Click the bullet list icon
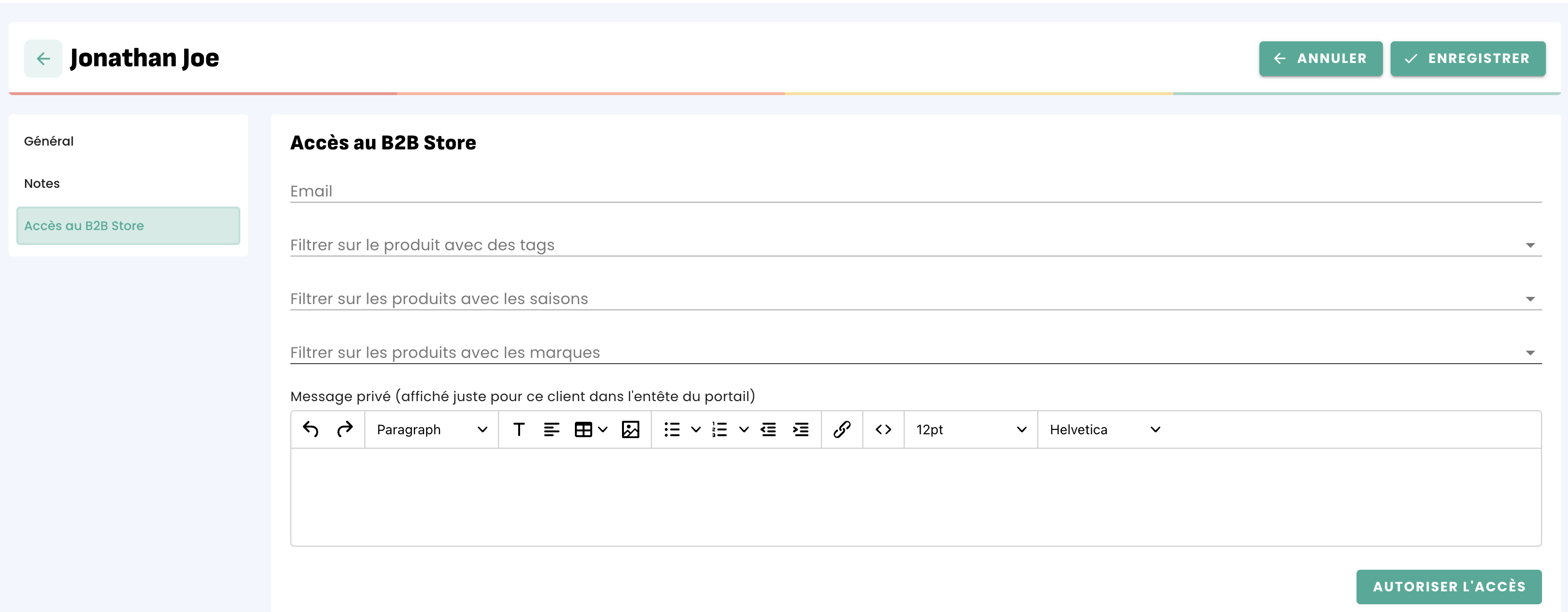This screenshot has height=612, width=1568. [x=672, y=429]
